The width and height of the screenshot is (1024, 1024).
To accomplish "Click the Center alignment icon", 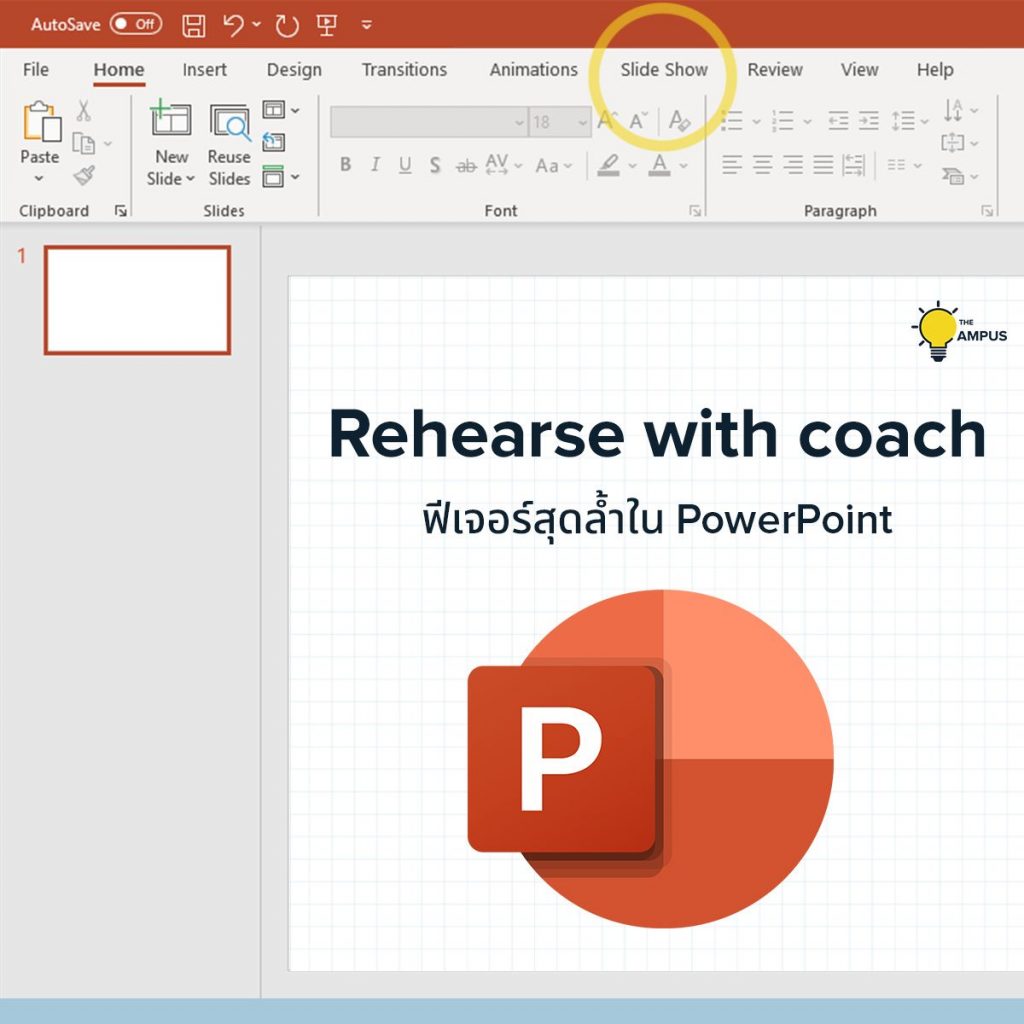I will coord(761,165).
